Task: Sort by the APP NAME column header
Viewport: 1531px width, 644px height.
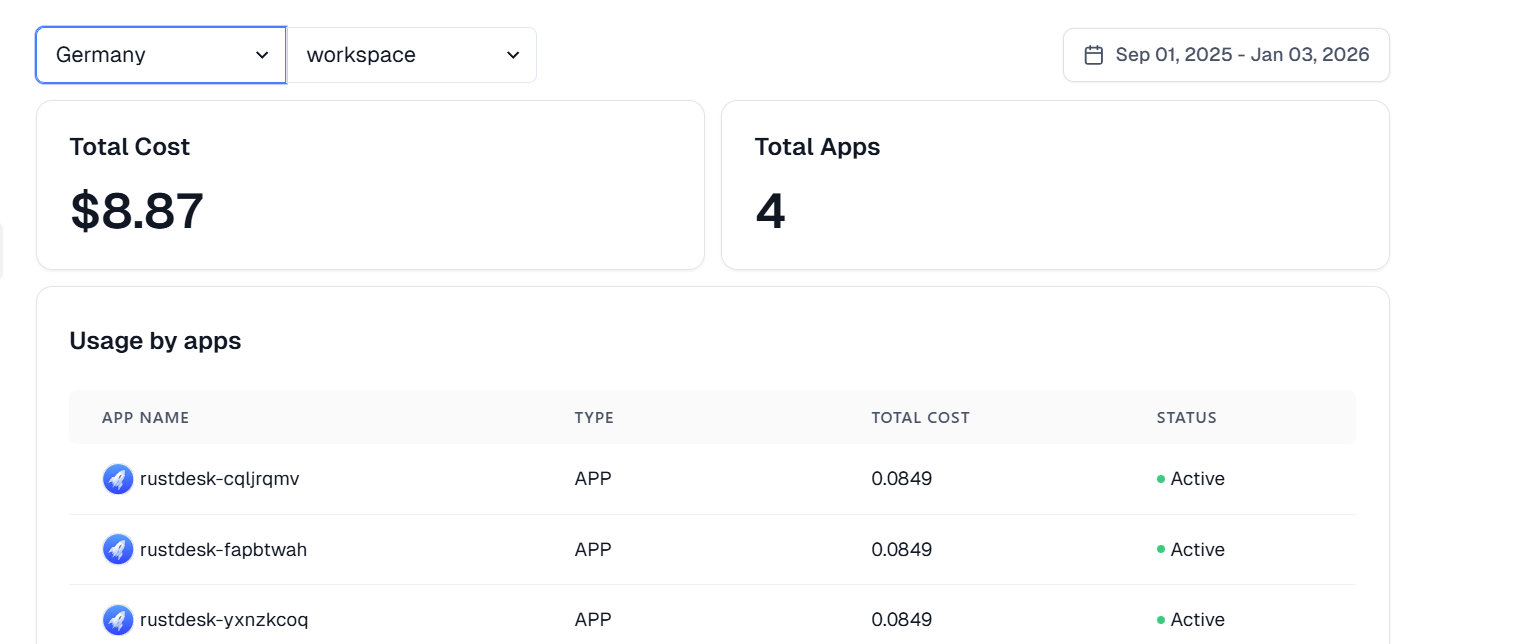Action: 145,418
